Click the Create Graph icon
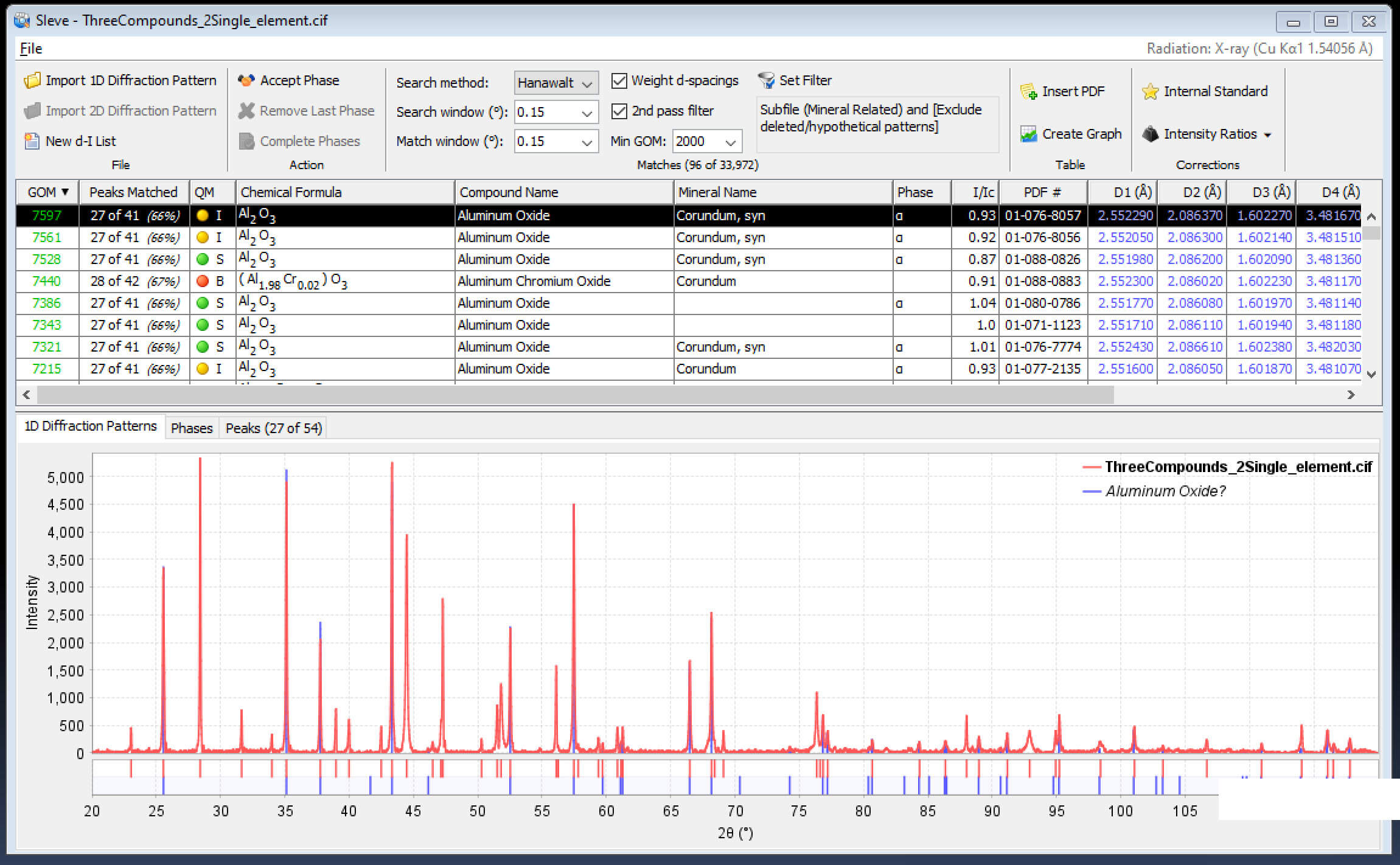 [1028, 134]
